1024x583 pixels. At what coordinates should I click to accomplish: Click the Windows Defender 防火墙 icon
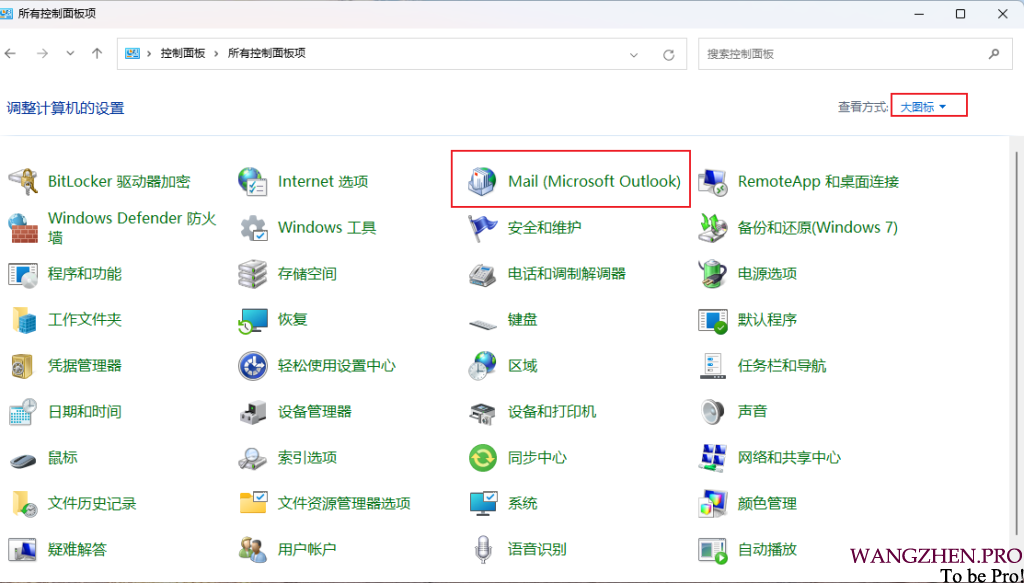(x=23, y=227)
